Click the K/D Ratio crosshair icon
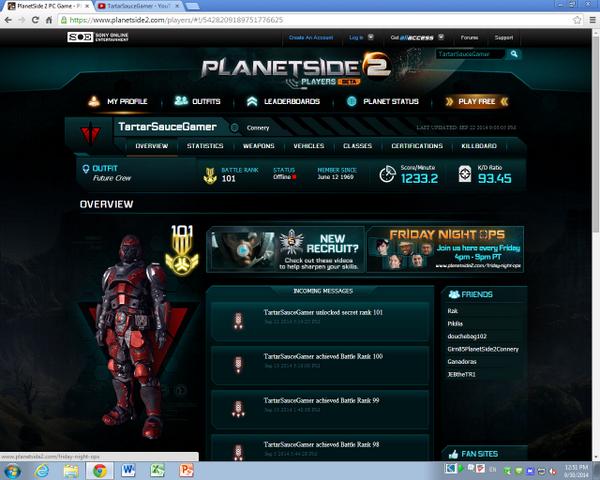This screenshot has height=480, width=600. 465,174
